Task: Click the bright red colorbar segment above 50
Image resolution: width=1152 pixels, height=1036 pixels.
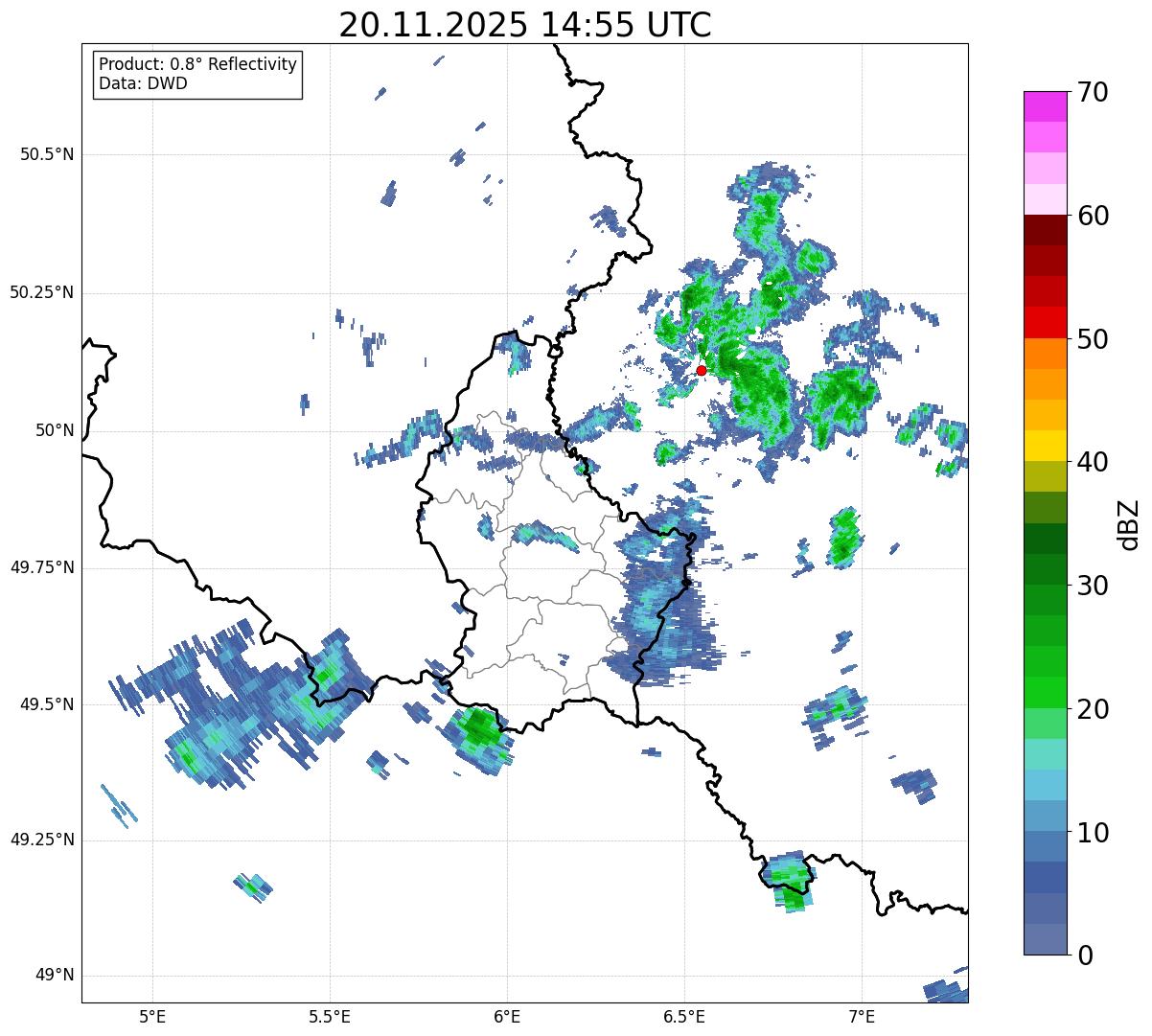Action: [1045, 322]
